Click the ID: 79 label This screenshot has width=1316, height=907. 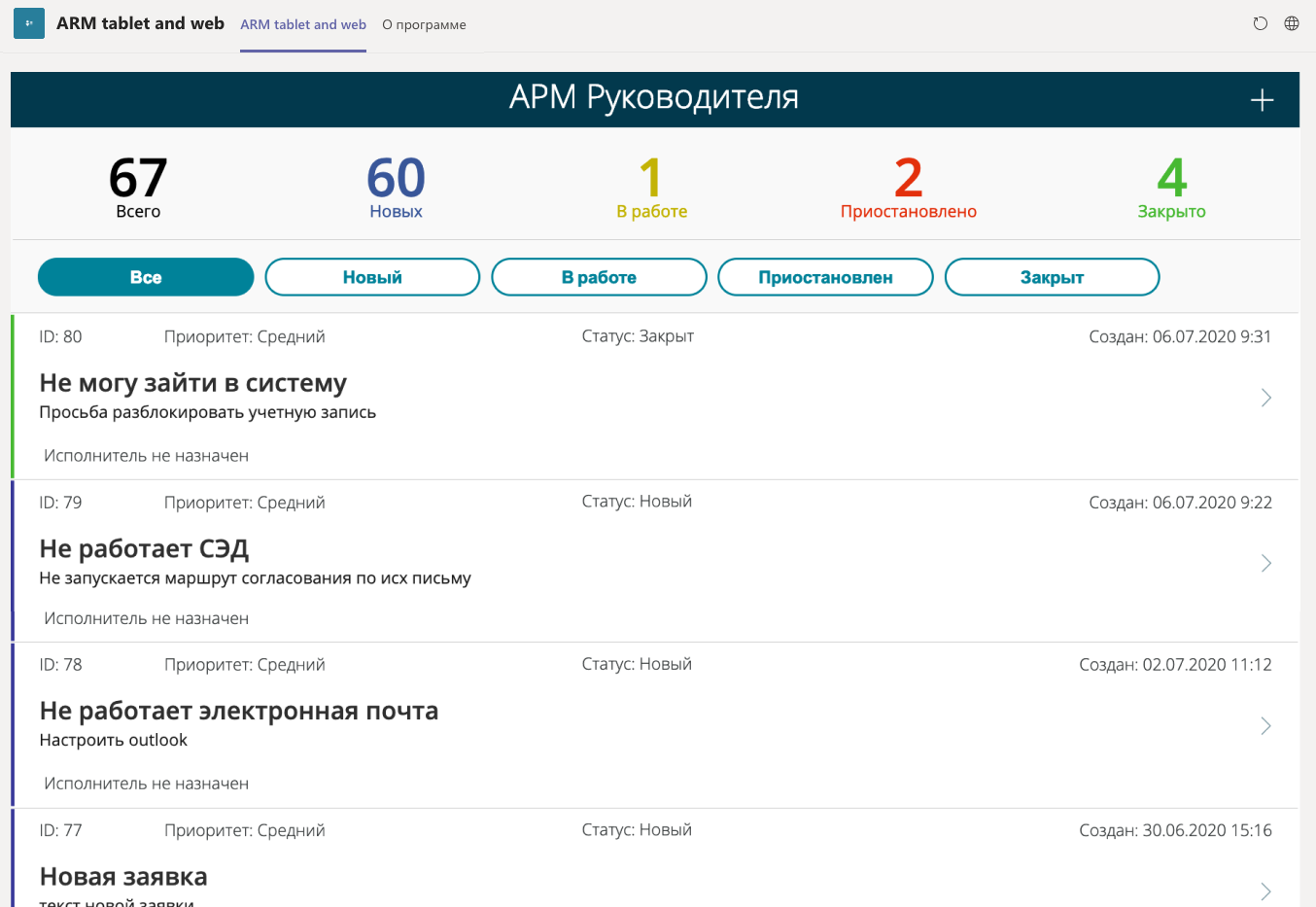(60, 503)
